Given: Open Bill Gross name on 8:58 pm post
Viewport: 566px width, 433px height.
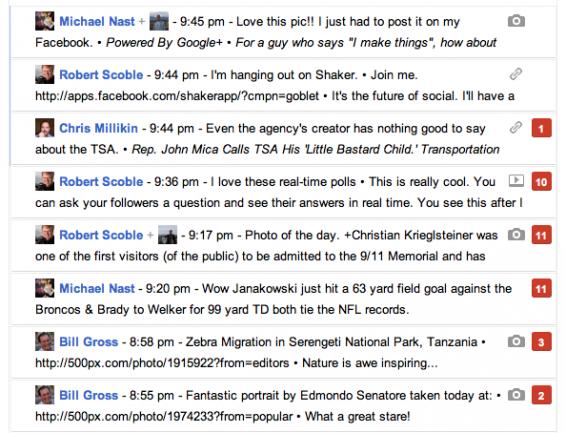Looking at the screenshot, I should [x=88, y=342].
